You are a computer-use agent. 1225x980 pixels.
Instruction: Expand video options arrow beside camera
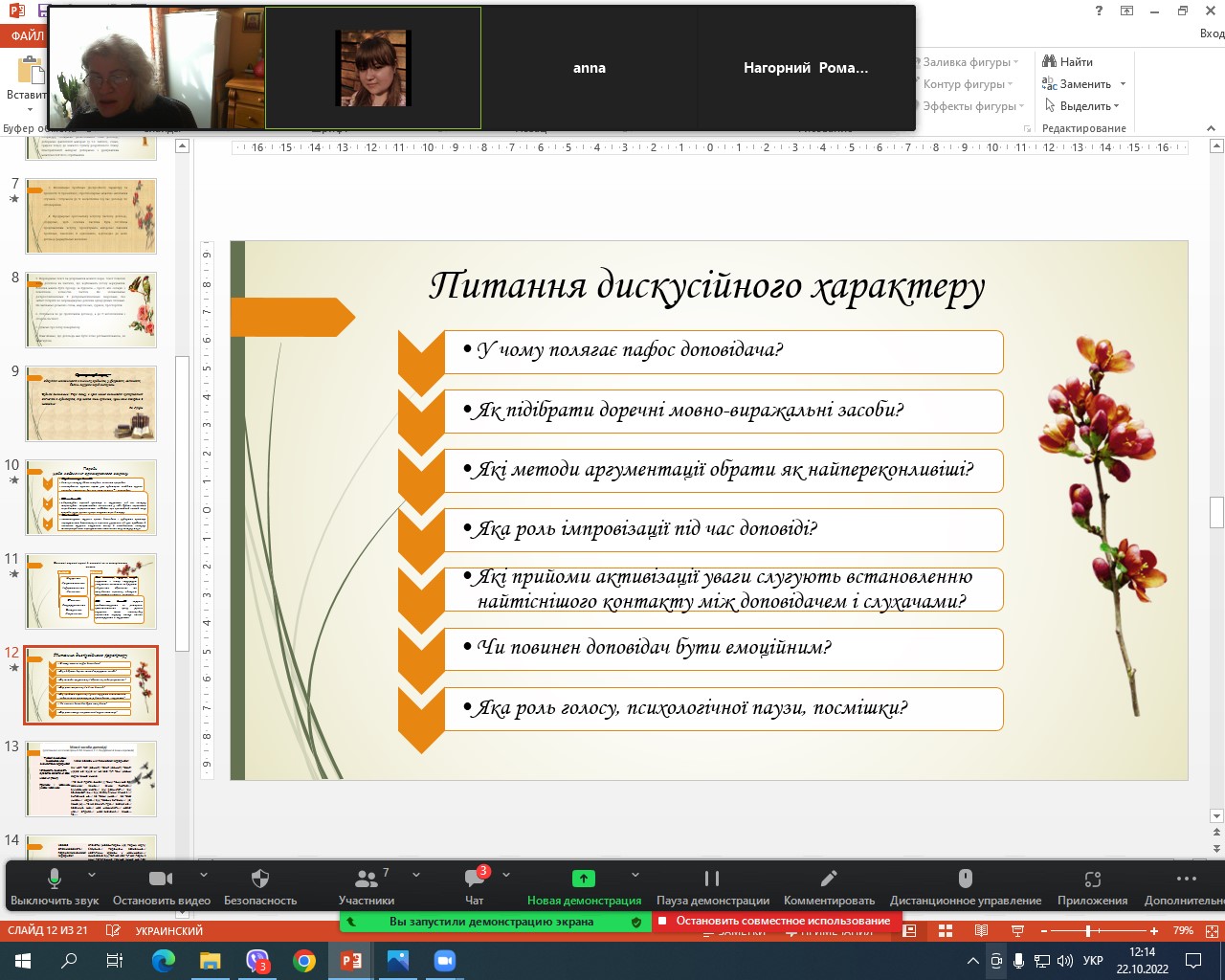tap(203, 875)
